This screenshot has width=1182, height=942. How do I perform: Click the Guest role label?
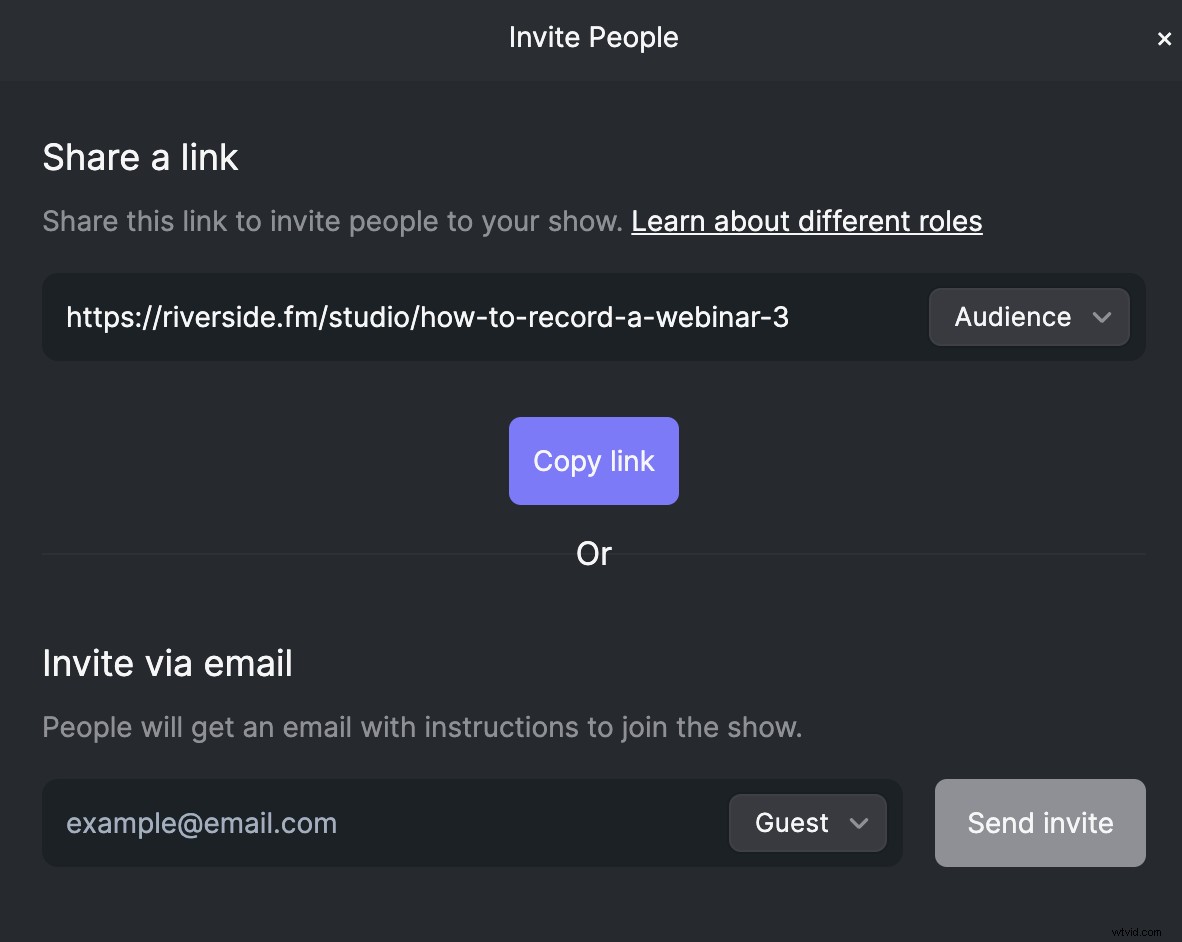pyautogui.click(x=791, y=823)
